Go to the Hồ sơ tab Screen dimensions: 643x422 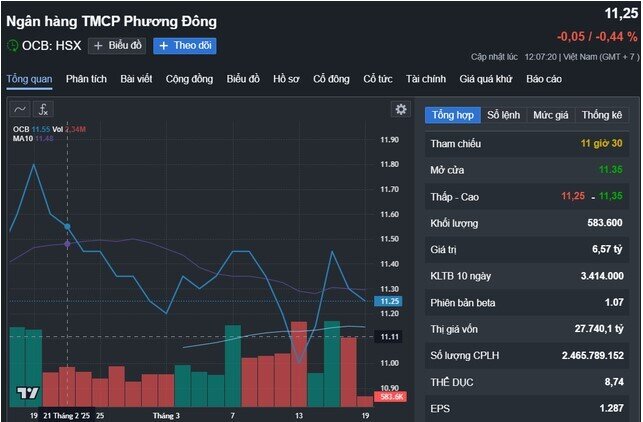tap(286, 79)
